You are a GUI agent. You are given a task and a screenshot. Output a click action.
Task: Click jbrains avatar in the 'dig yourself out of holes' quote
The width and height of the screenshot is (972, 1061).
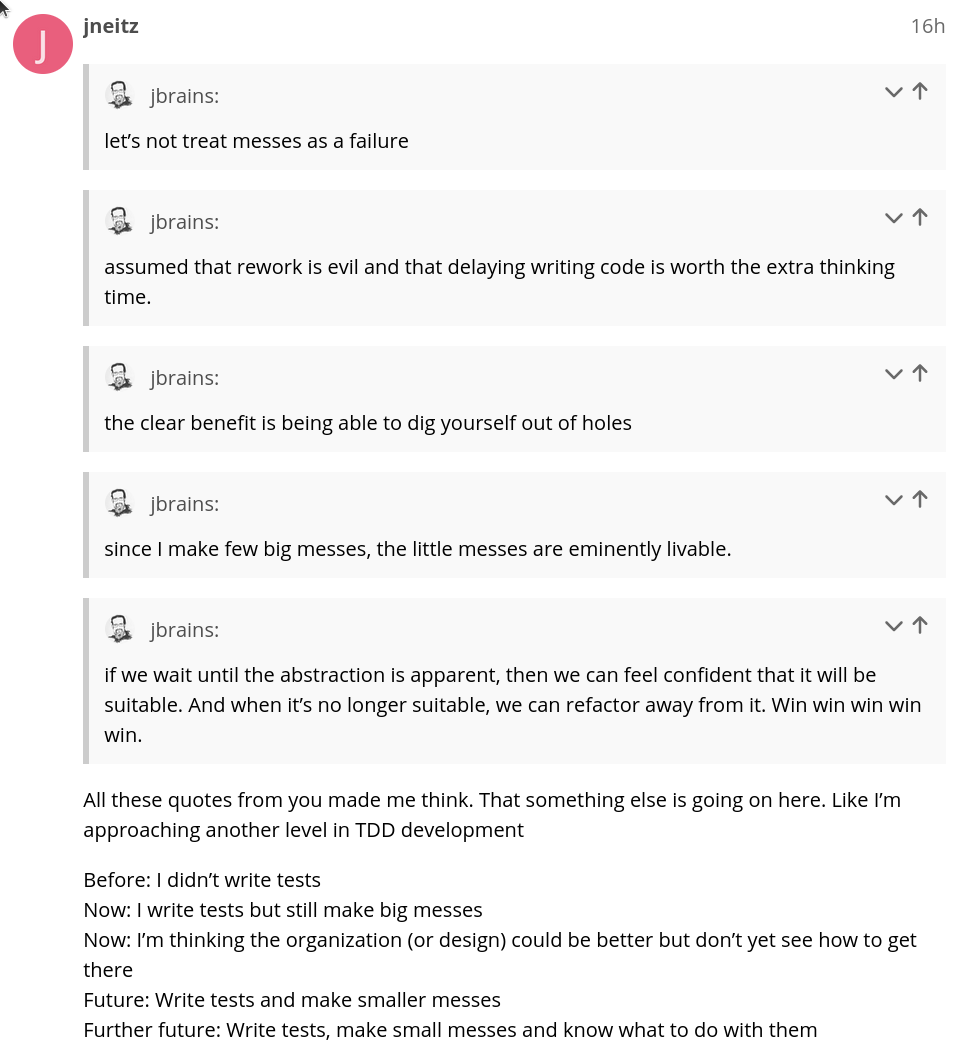[120, 377]
